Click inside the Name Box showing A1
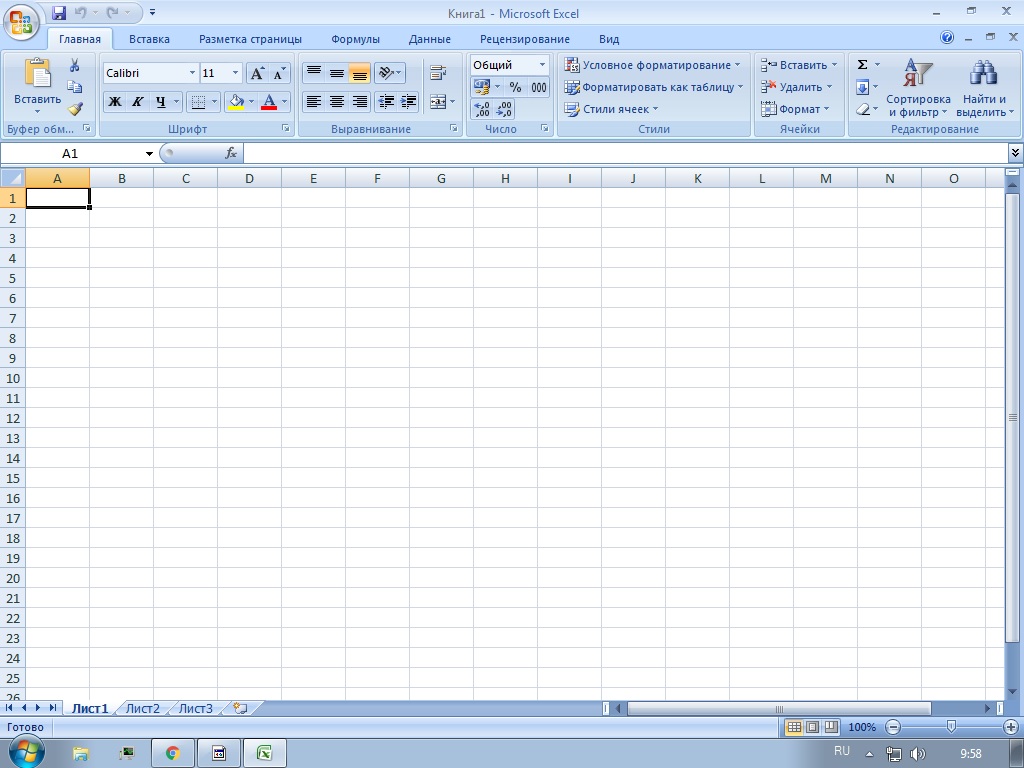 point(70,153)
